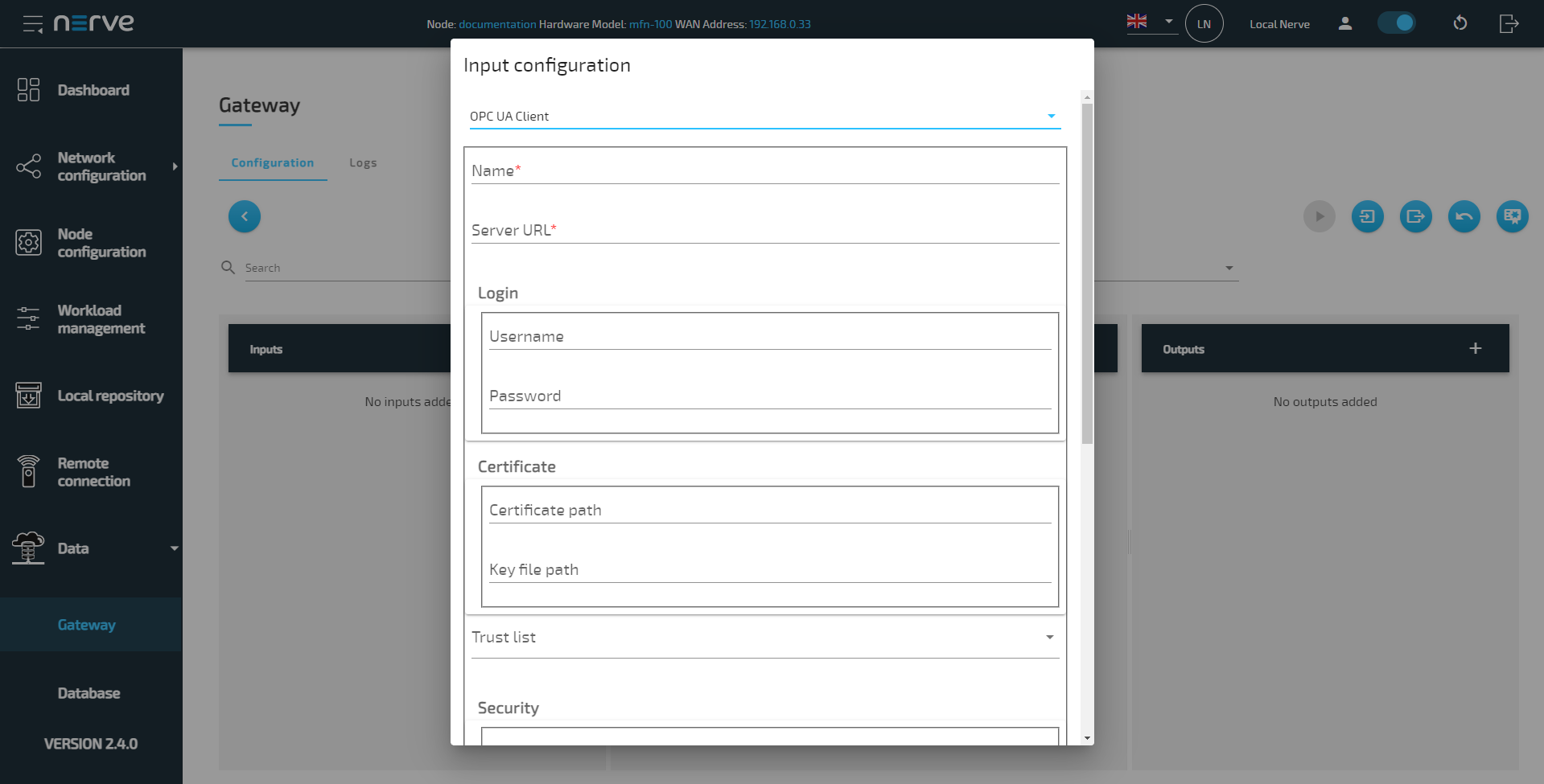Click the export configuration icon button
The image size is (1544, 784).
[x=1415, y=216]
